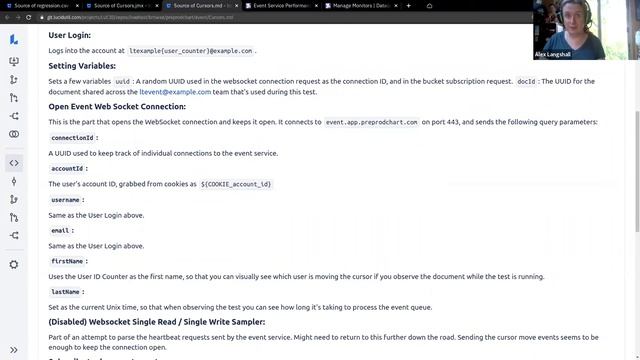Click the 'Setting Variables:' heading
The image size is (640, 360).
pyautogui.click(x=82, y=66)
